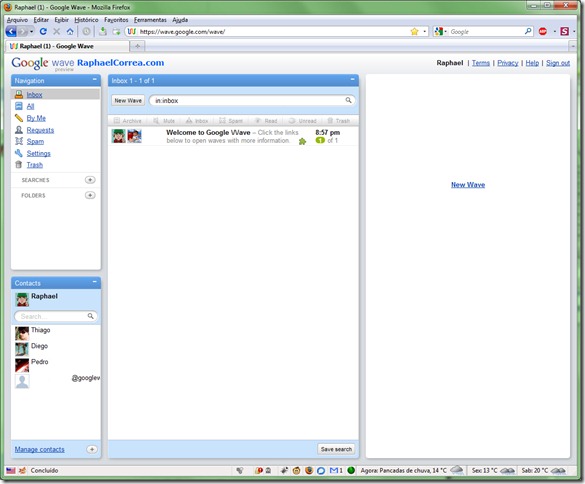Minimize the Navigation panel
This screenshot has height=484, width=585.
(94, 79)
